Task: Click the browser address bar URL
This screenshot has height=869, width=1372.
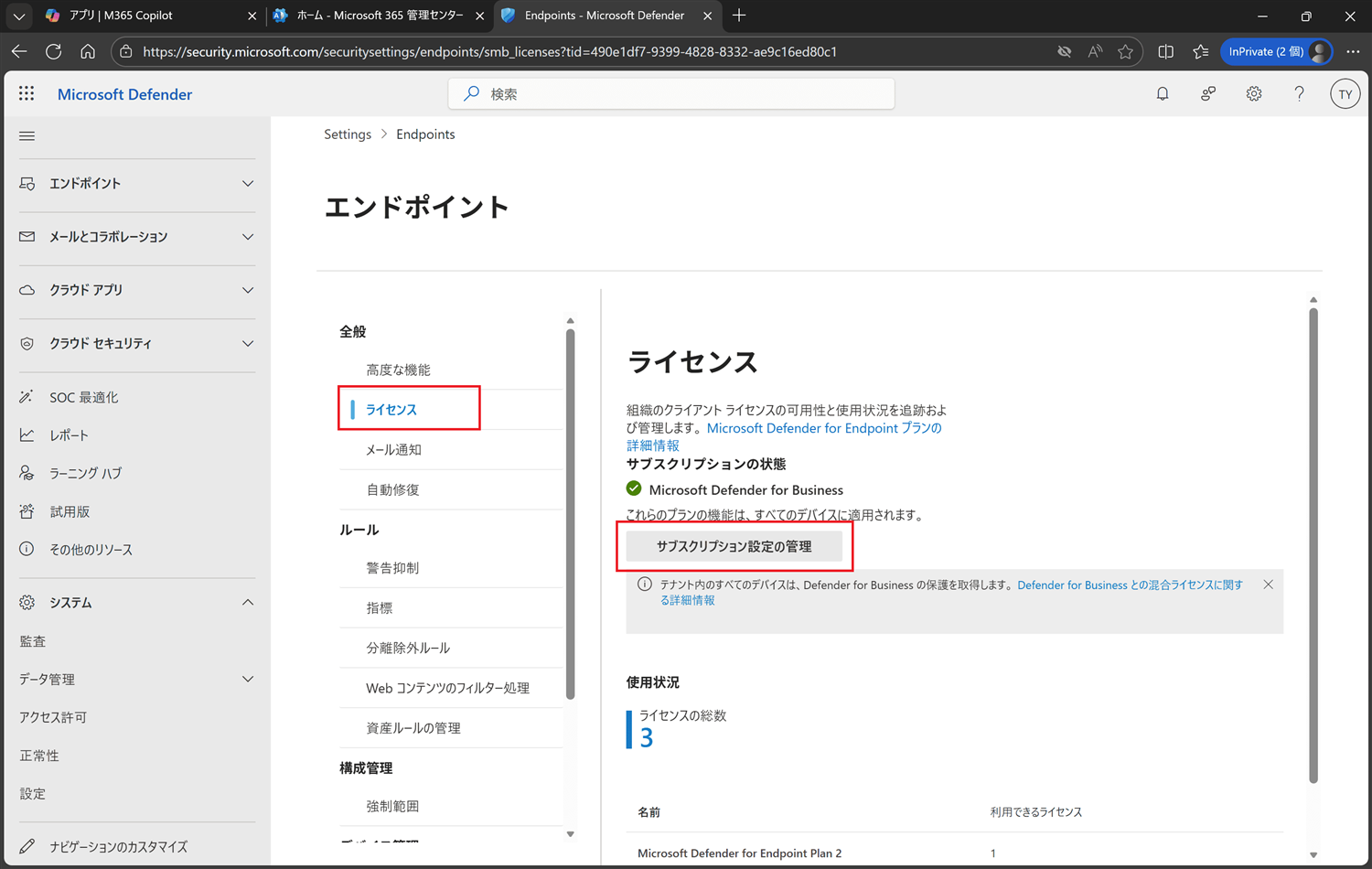Action: (x=489, y=52)
